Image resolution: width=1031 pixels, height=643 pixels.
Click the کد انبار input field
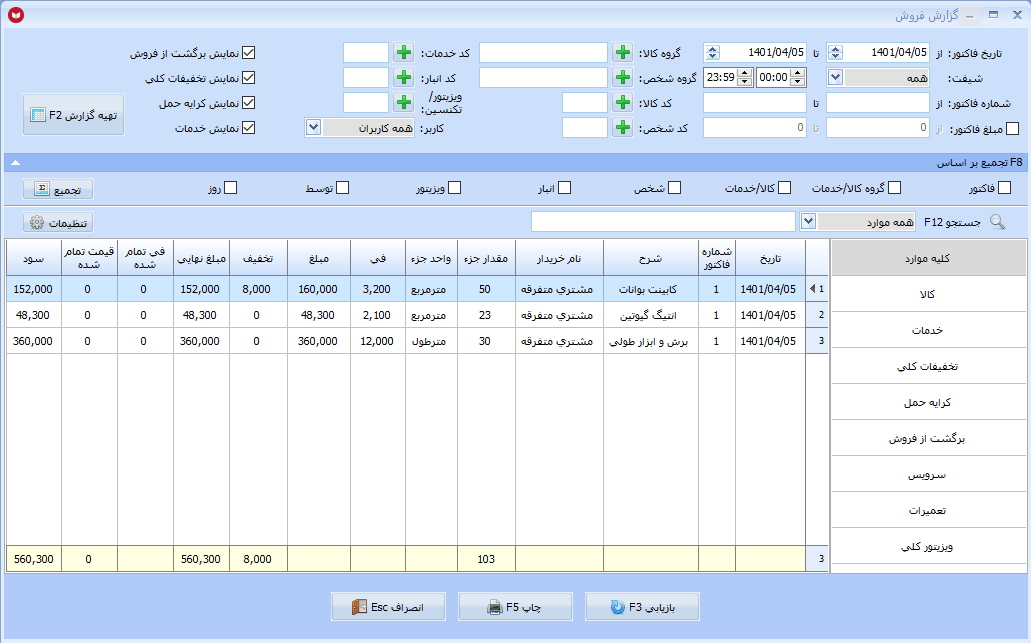coord(366,78)
